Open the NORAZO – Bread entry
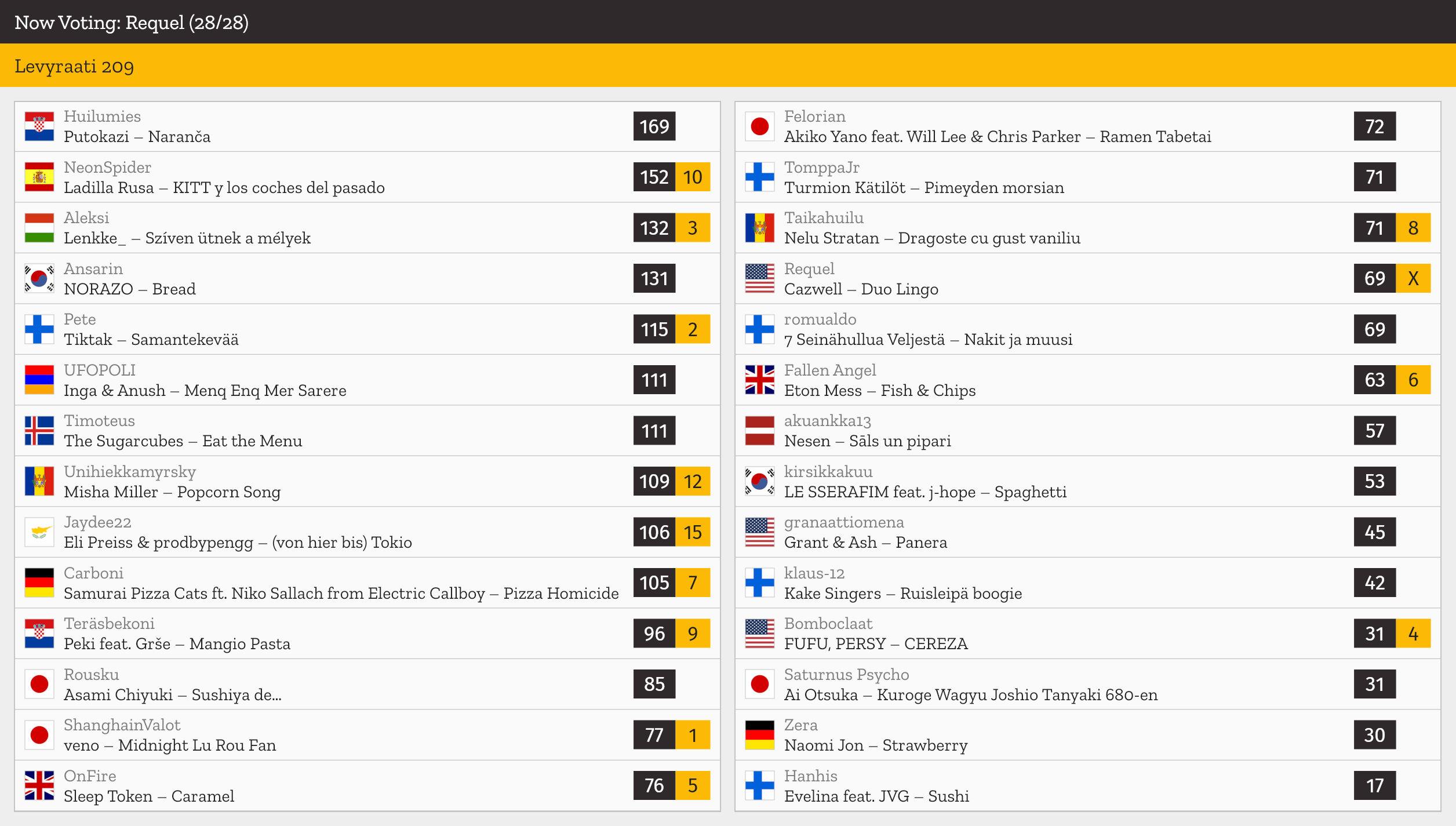Image resolution: width=1456 pixels, height=826 pixels. pos(367,279)
